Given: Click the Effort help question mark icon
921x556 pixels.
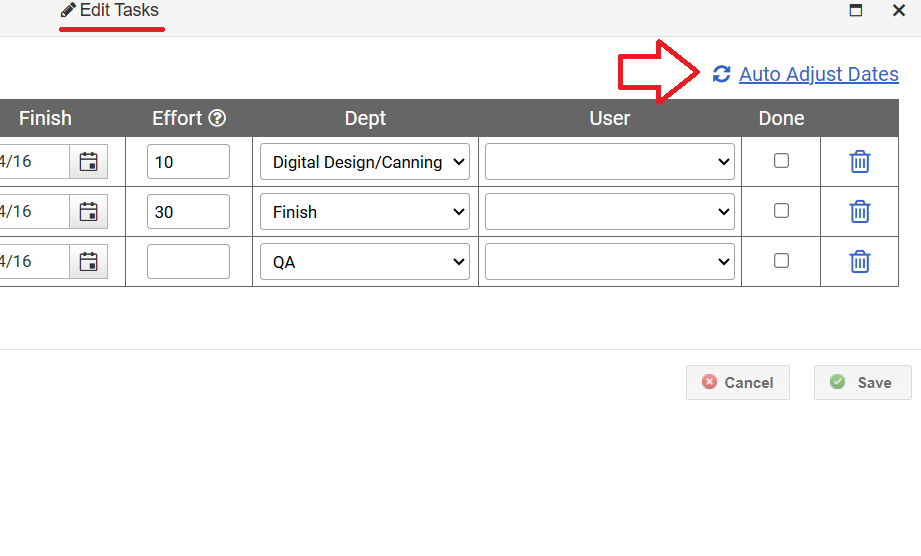Looking at the screenshot, I should pyautogui.click(x=217, y=118).
